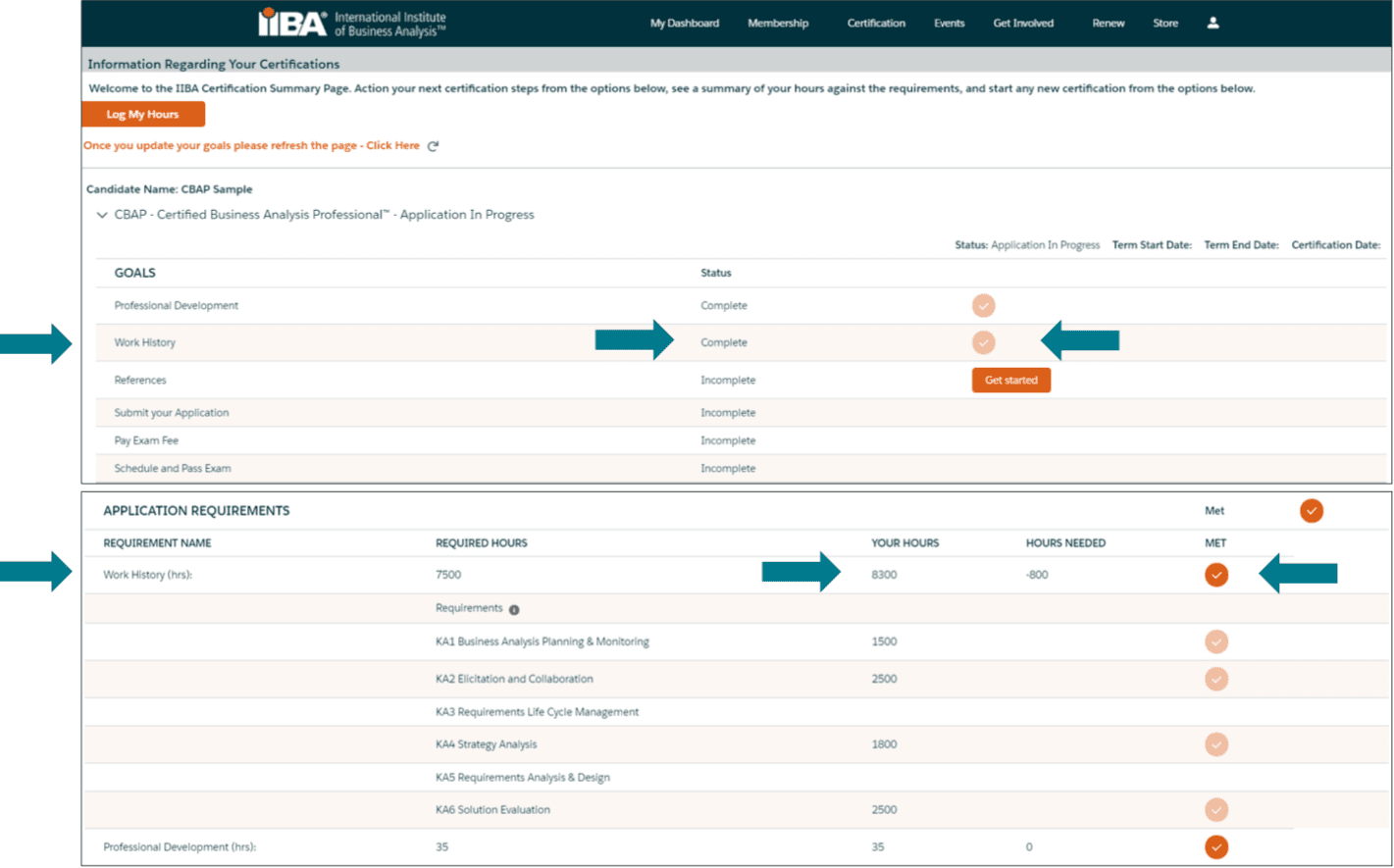Click the 1800 hours value for KA4
The height and width of the screenshot is (868, 1394).
point(884,744)
